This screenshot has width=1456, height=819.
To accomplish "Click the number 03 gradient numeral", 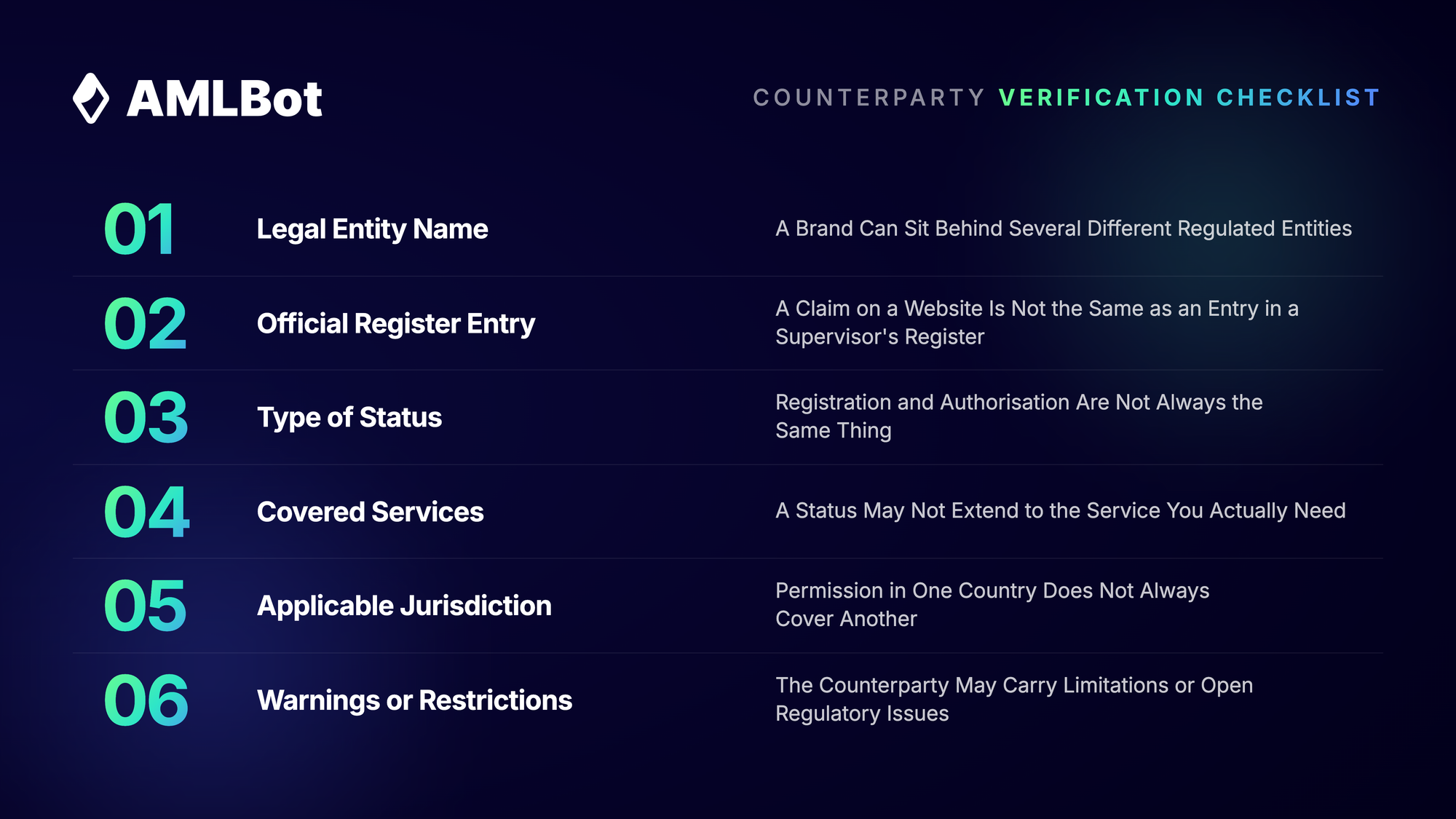I will 146,417.
